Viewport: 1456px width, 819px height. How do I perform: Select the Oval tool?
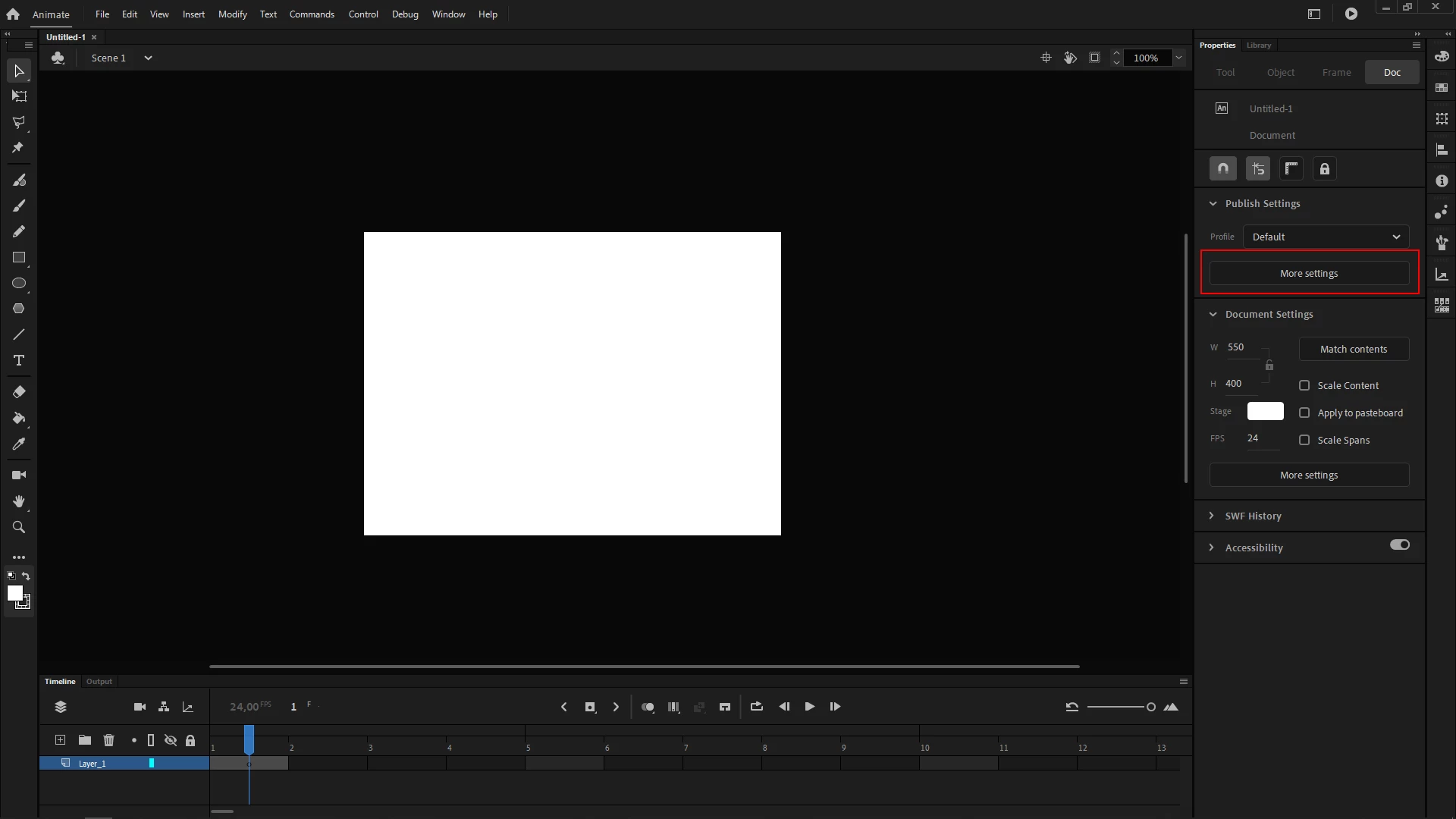tap(19, 284)
